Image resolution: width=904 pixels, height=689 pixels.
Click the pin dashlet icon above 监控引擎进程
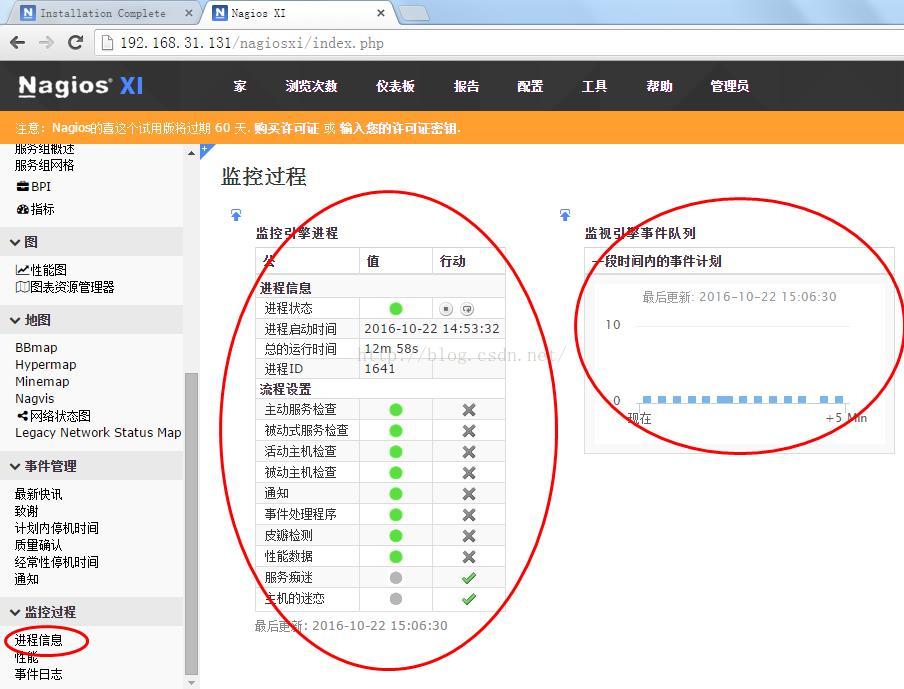pyautogui.click(x=236, y=215)
